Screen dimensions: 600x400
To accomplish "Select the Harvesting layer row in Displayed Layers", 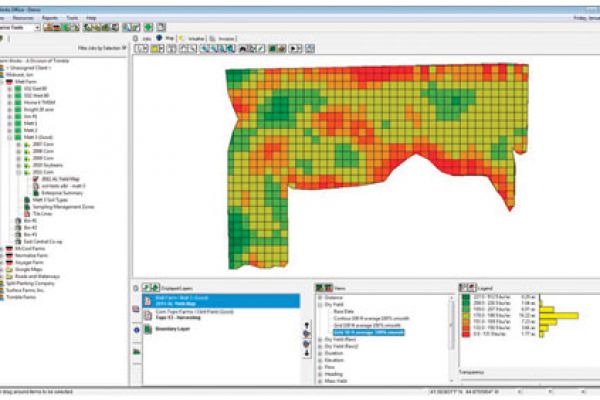I will 221,315.
